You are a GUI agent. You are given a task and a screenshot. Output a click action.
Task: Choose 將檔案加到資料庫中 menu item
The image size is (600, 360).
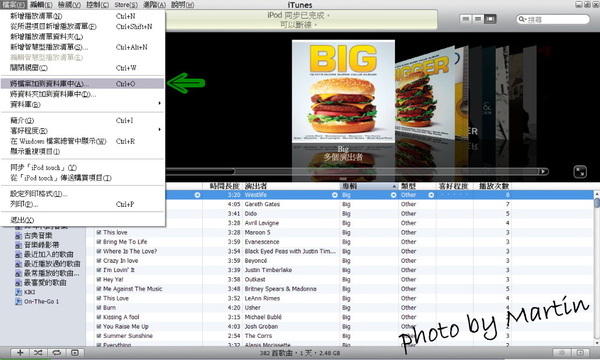point(82,83)
